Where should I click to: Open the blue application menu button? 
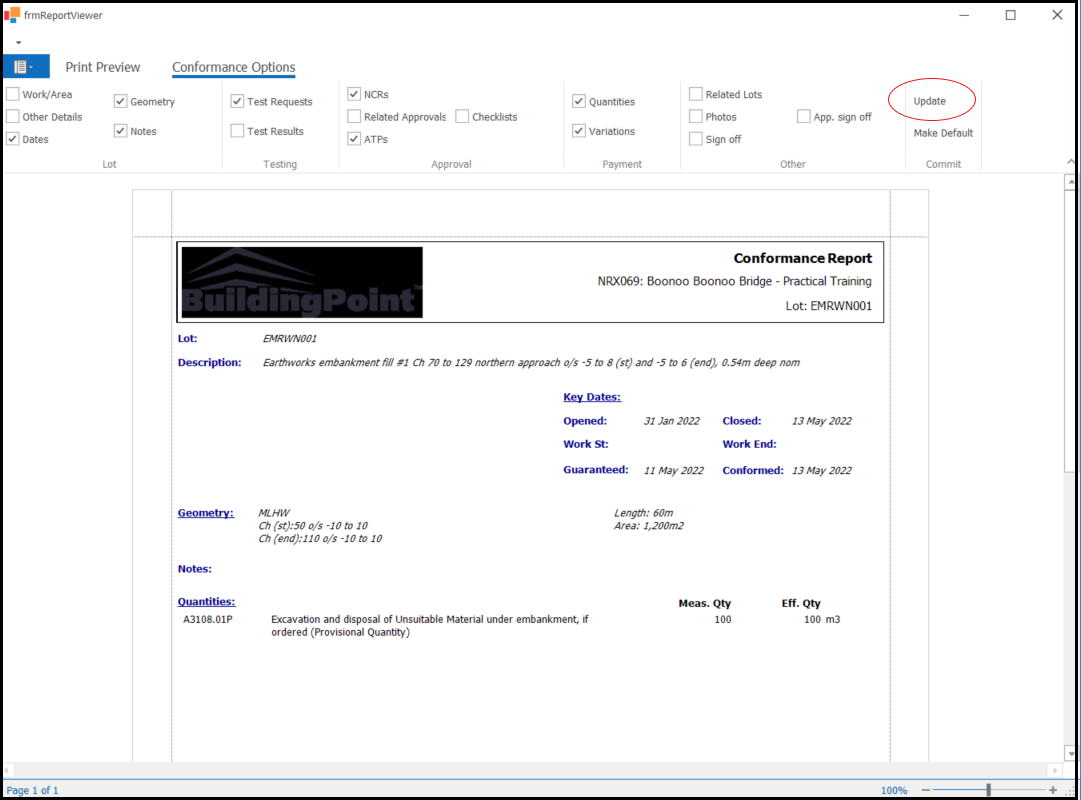[26, 67]
